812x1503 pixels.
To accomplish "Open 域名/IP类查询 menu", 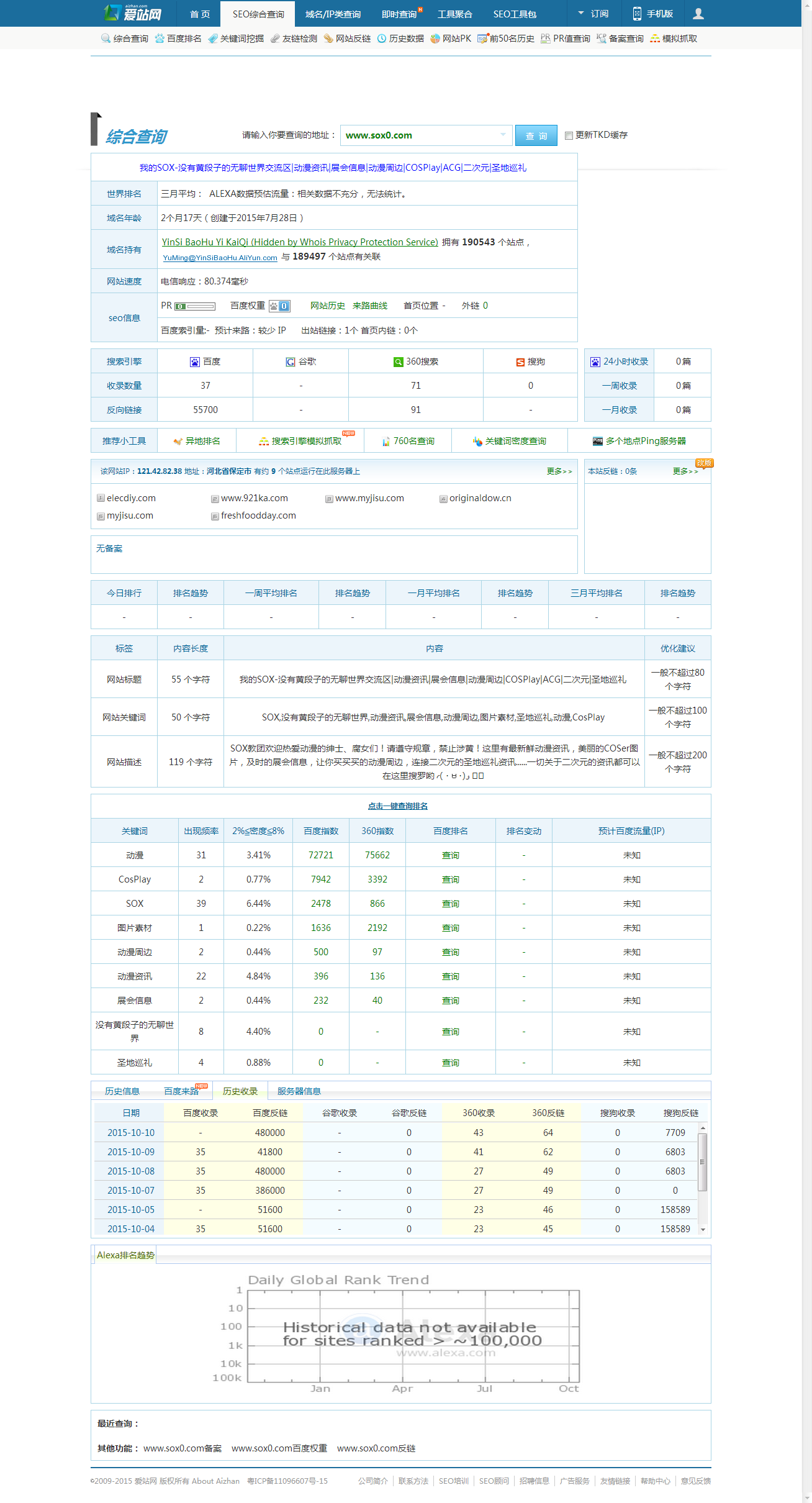I will click(333, 14).
